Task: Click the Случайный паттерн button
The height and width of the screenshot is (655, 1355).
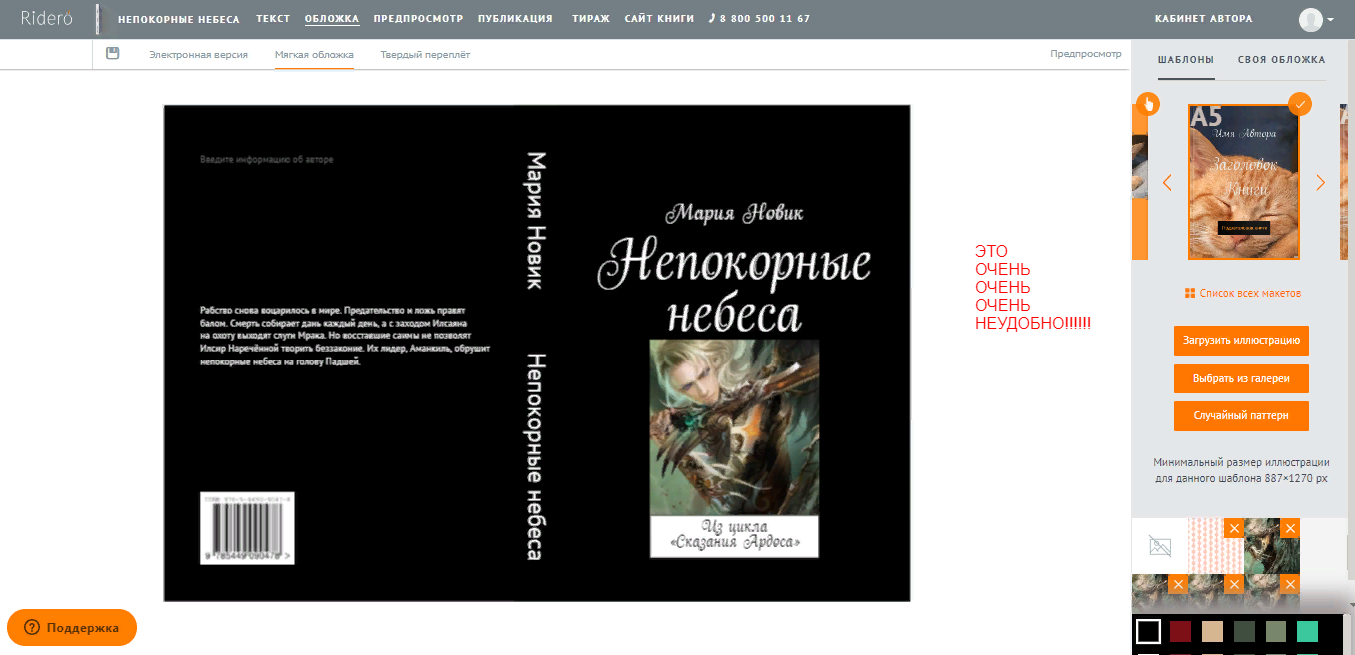Action: coord(1241,415)
